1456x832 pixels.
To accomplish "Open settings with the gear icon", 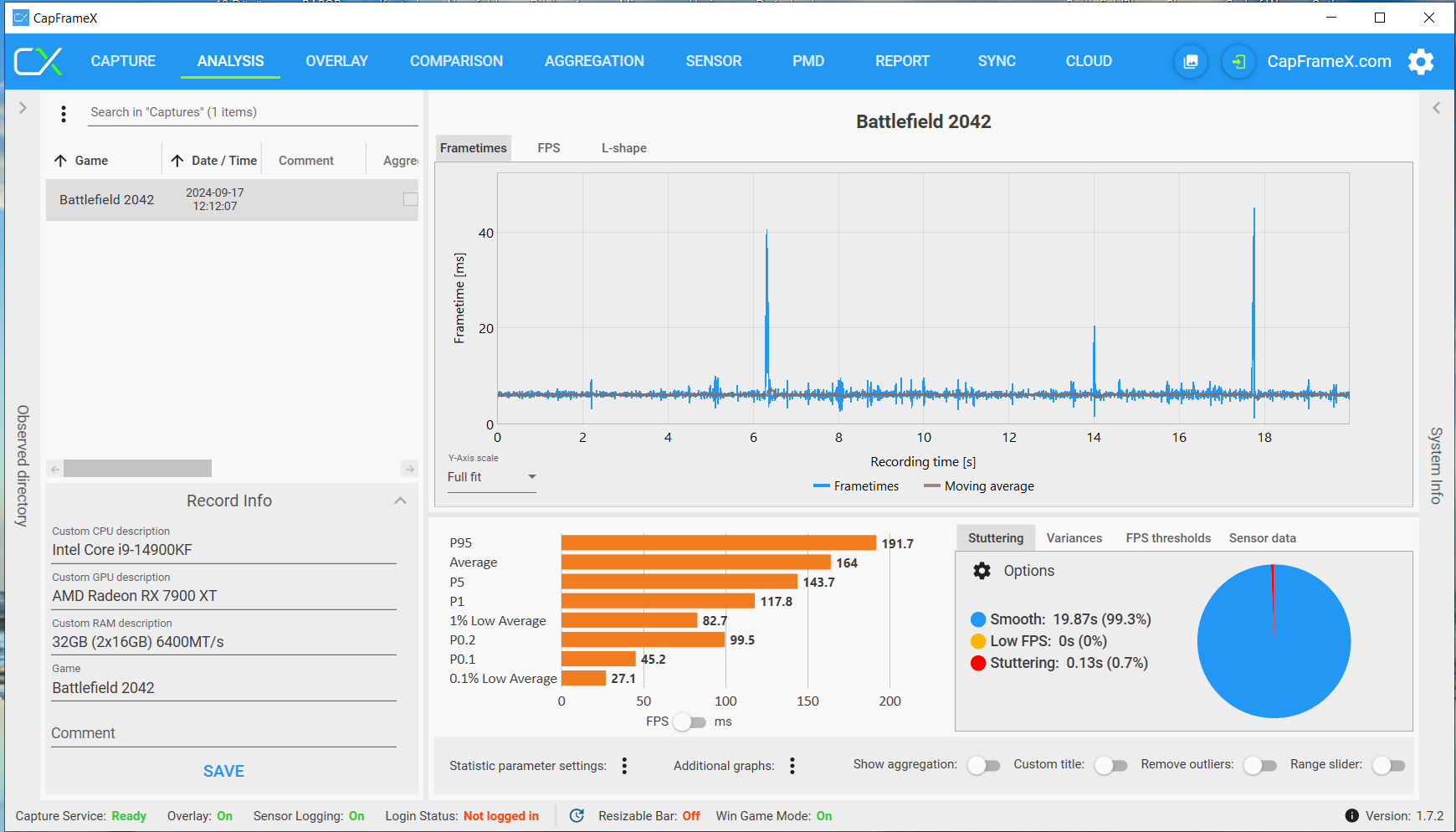I will (x=1421, y=61).
